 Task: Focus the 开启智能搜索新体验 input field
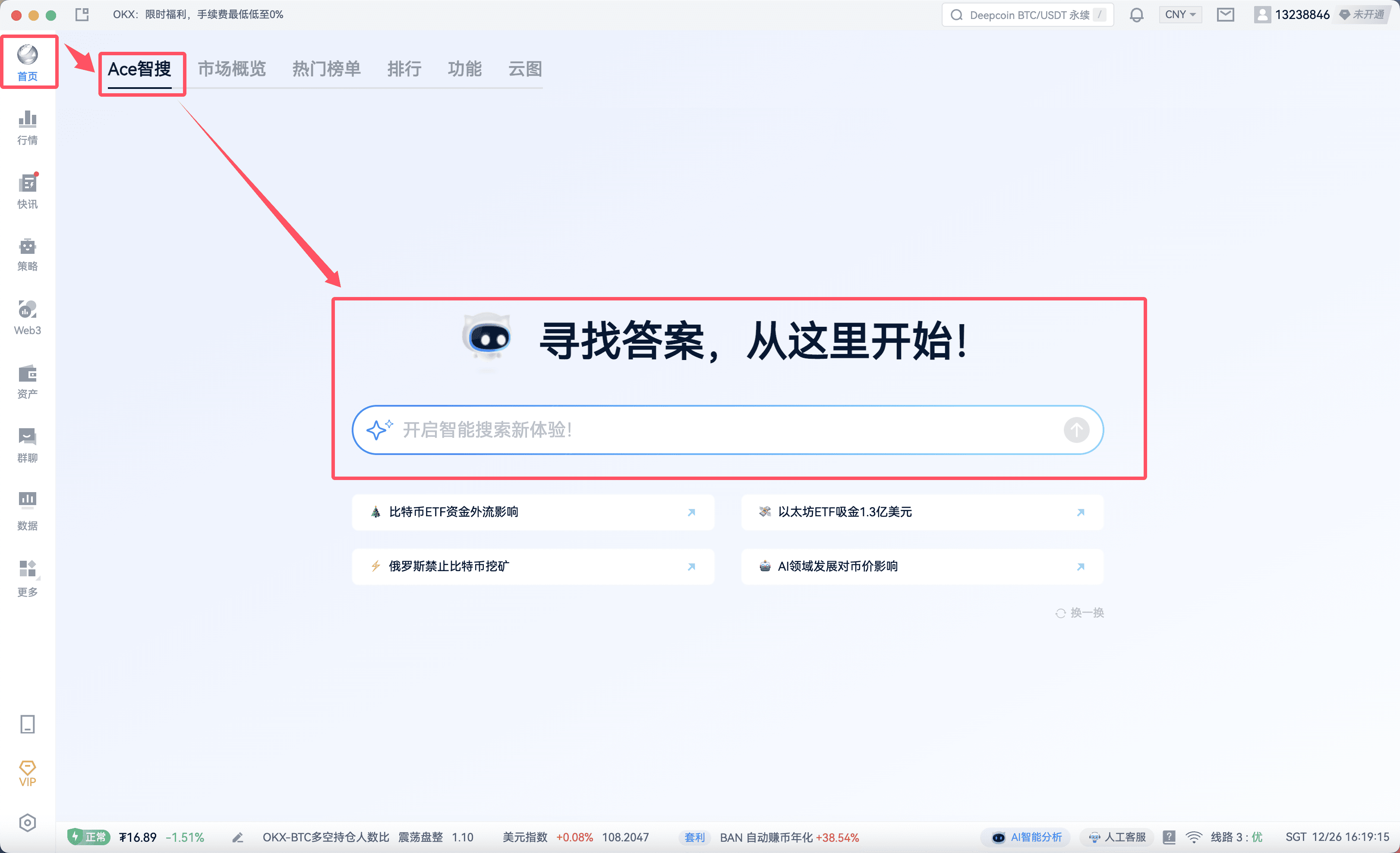pos(727,430)
